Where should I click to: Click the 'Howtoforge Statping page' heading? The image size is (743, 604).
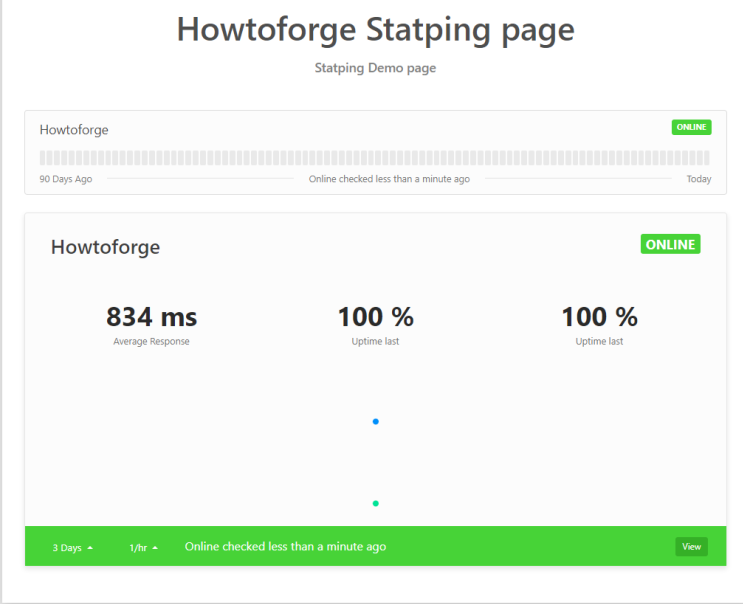(375, 30)
